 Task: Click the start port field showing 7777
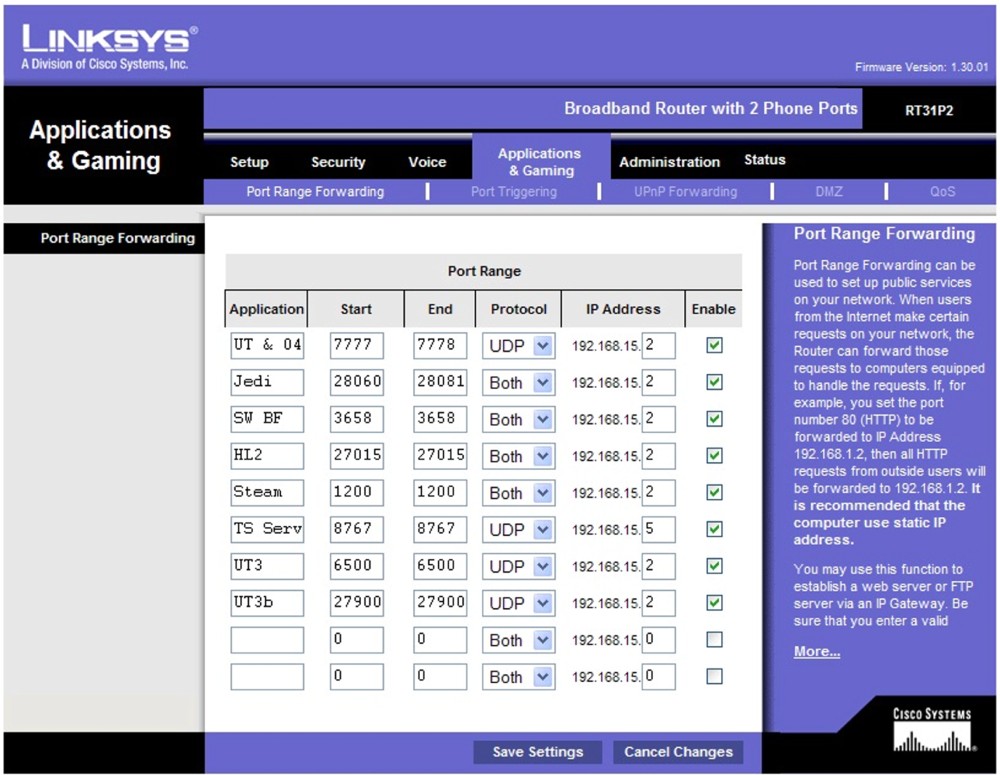(357, 346)
